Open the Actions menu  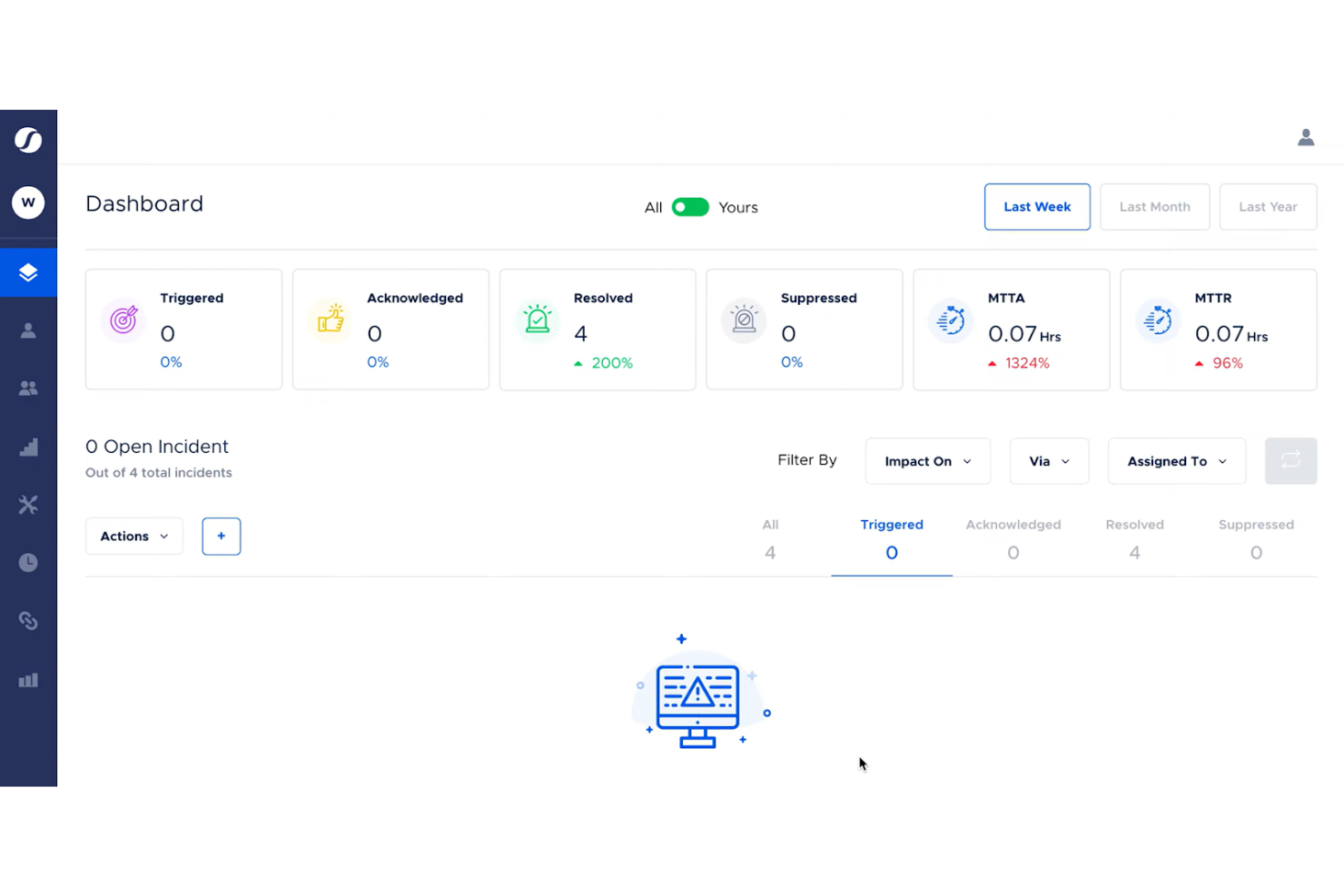133,536
